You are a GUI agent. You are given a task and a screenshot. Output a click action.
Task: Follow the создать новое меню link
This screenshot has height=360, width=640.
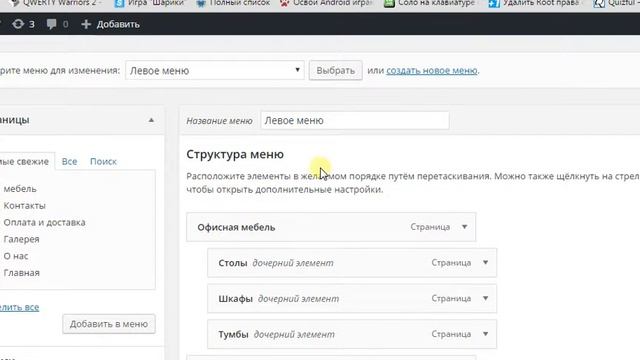pyautogui.click(x=432, y=70)
